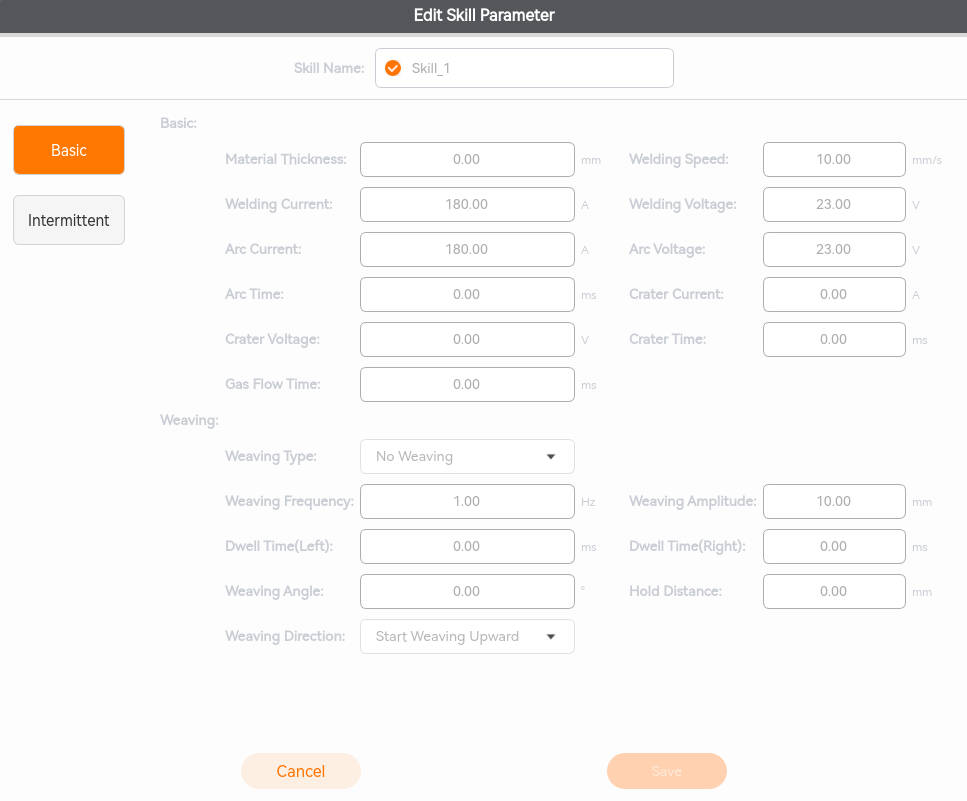Click the Hold Distance input field
Image resolution: width=967 pixels, height=801 pixels.
(x=833, y=591)
